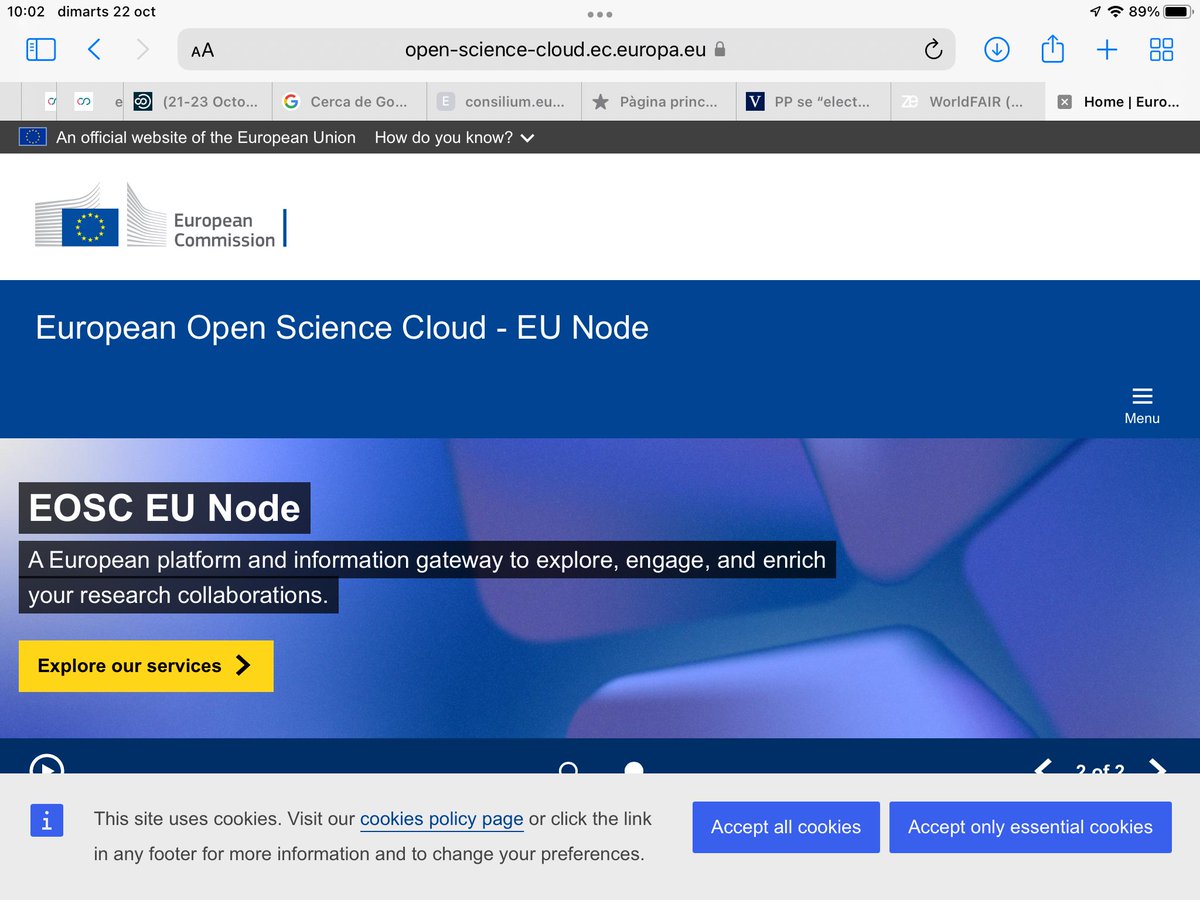Tap the "EOSC EU Node" banner heading
The height and width of the screenshot is (900, 1200).
164,508
